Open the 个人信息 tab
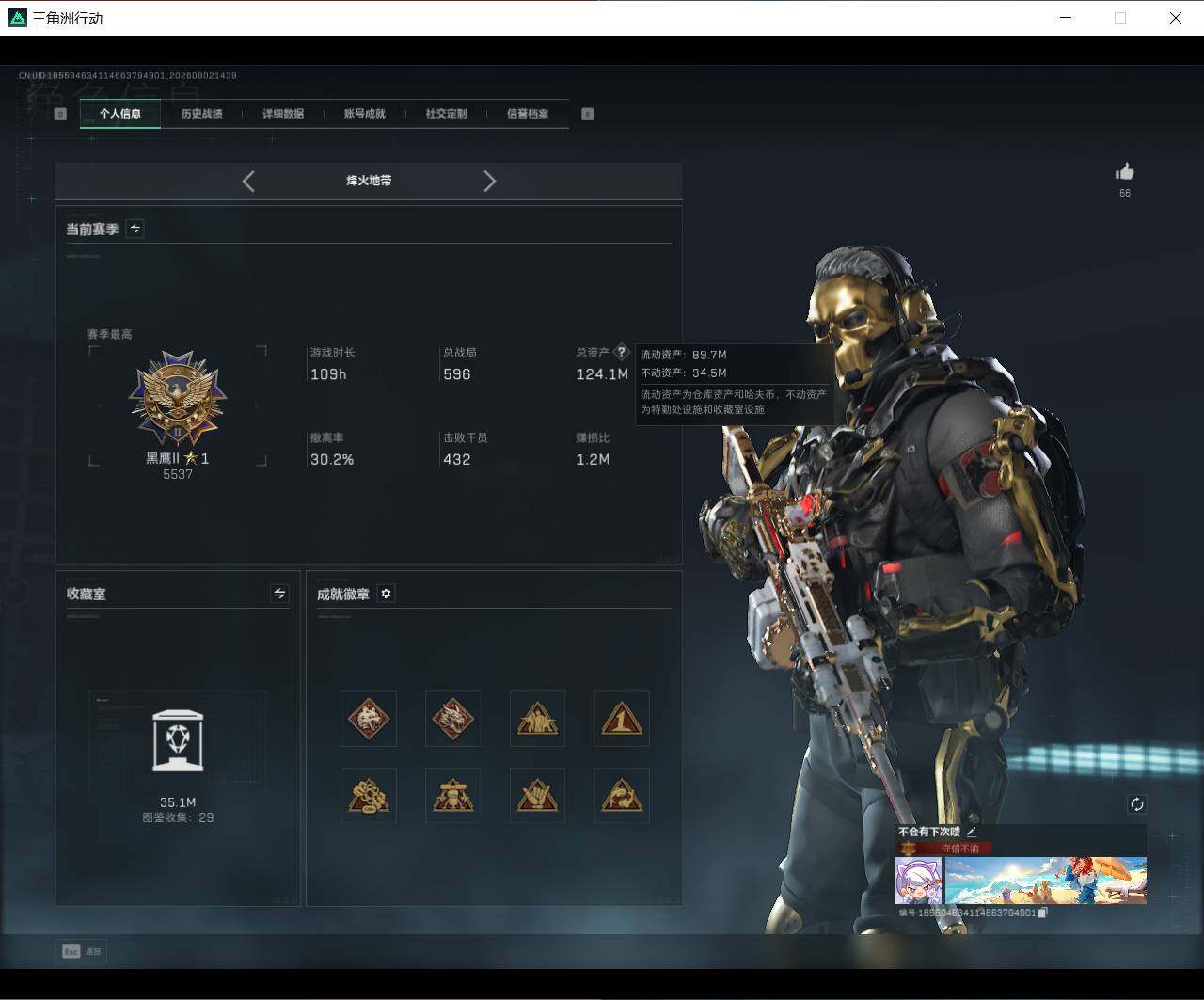 120,114
